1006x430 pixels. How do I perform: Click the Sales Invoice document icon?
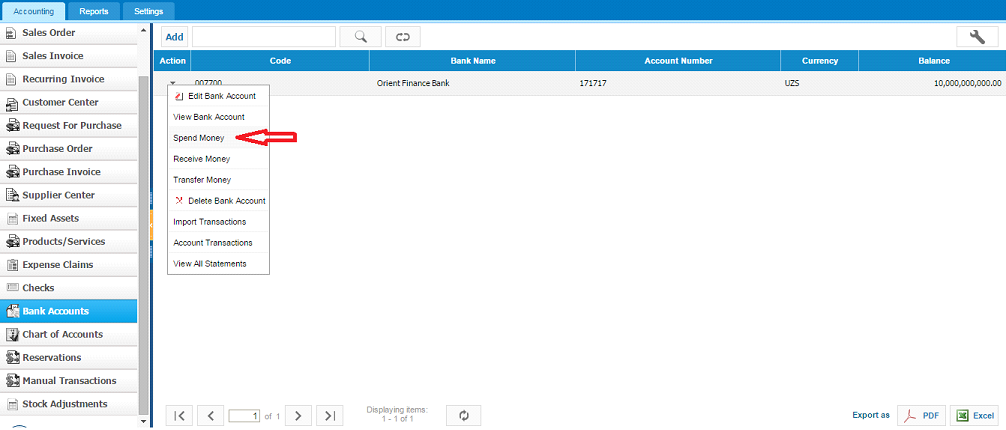(x=11, y=56)
